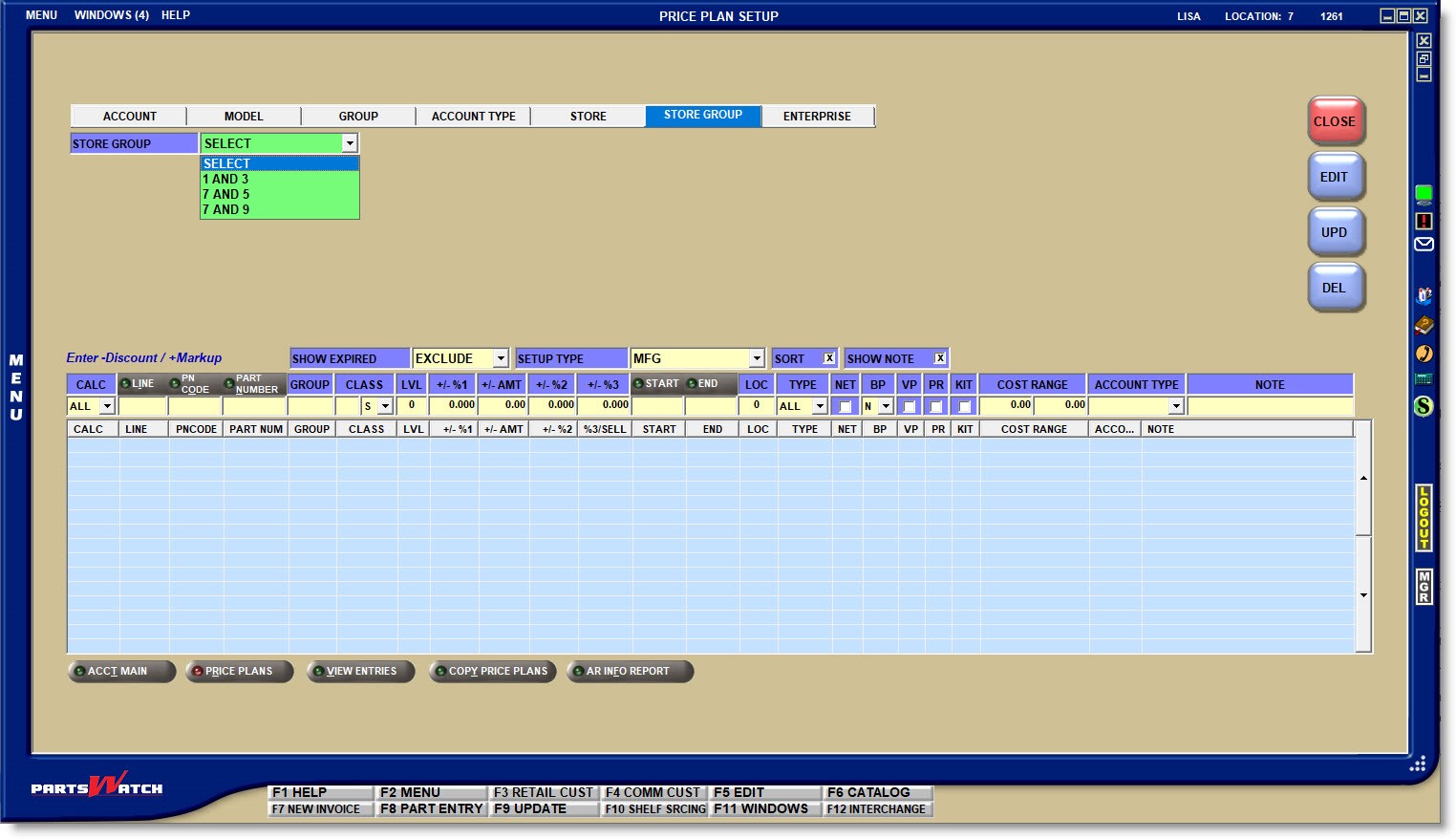
Task: Click the grid's vertical scrollbar down arrow
Action: [1363, 595]
